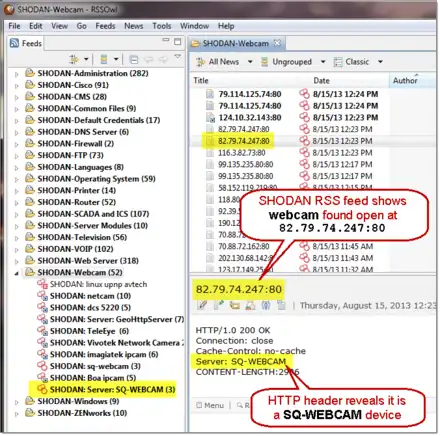The width and height of the screenshot is (440, 436).
Task: Sort news by Date column
Action: pos(321,80)
